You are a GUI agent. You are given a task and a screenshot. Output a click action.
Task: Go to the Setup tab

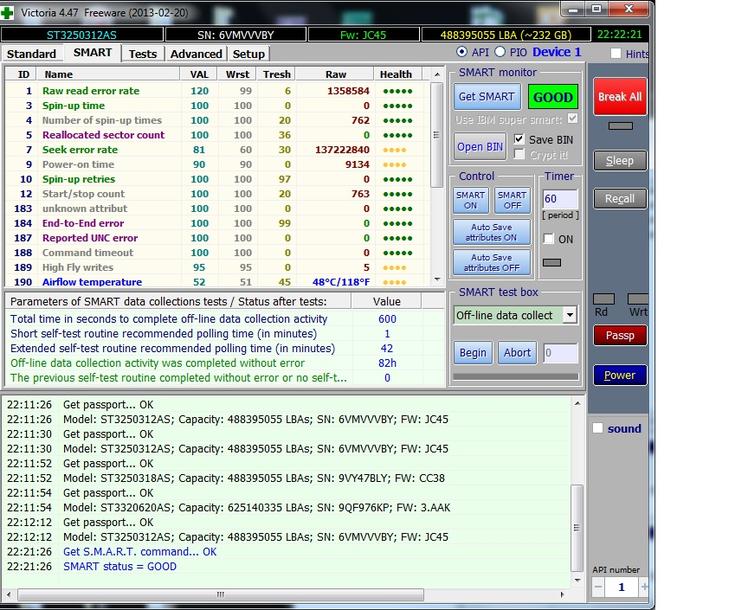point(249,54)
